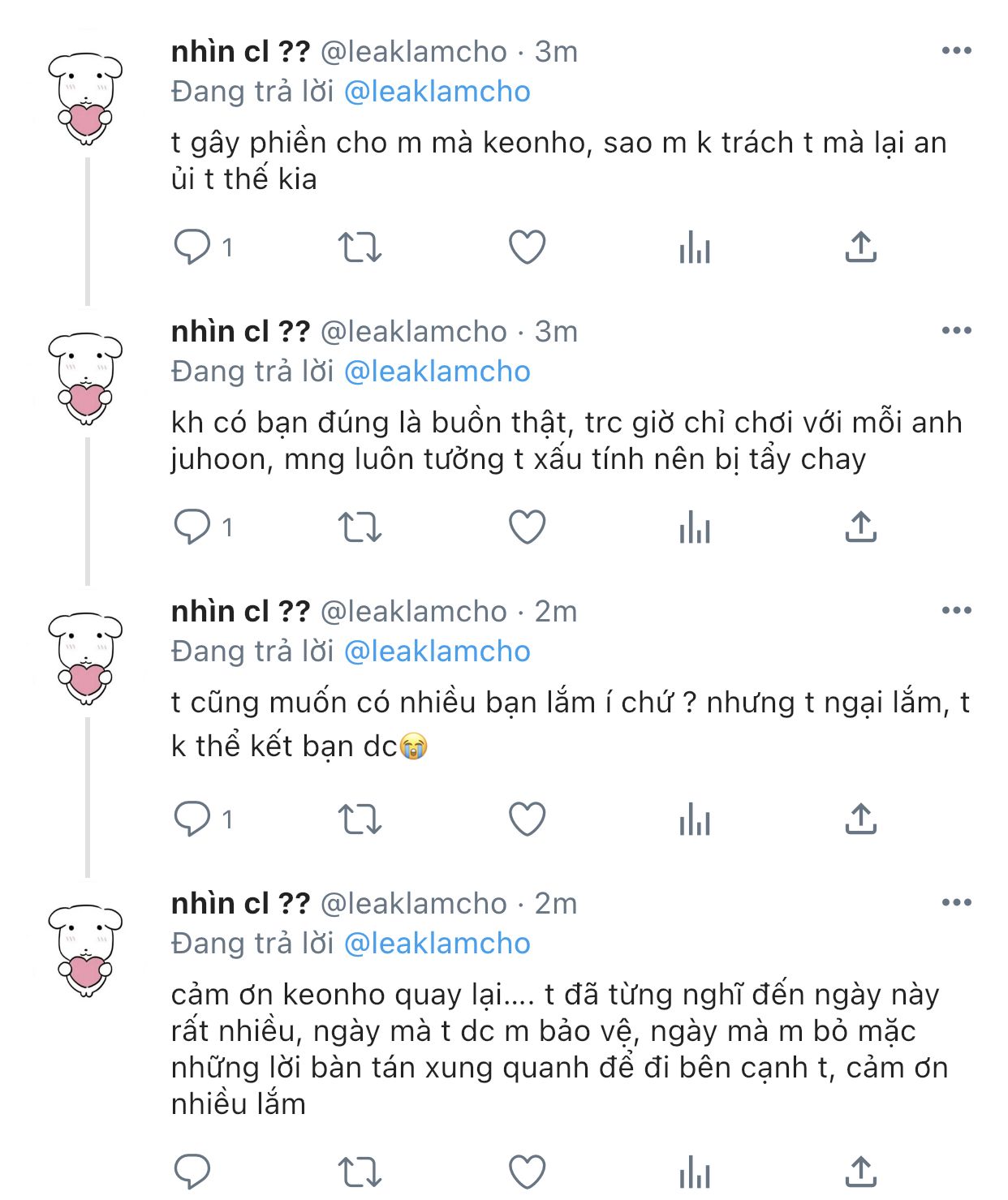The height and width of the screenshot is (1200, 1008).
Task: Retweet the first tweet about keonho
Action: point(360,247)
